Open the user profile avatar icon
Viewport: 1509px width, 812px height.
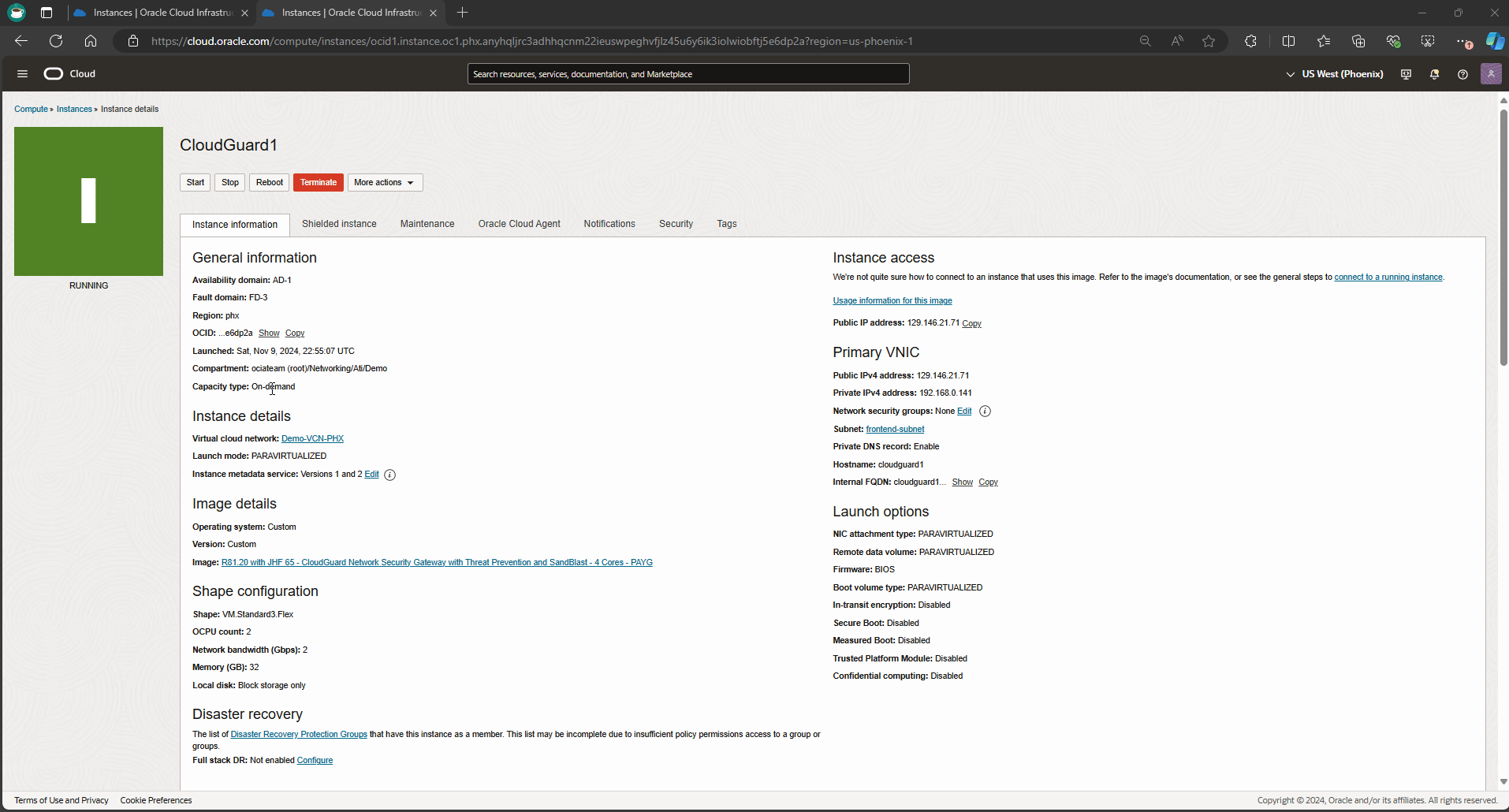(x=1490, y=74)
